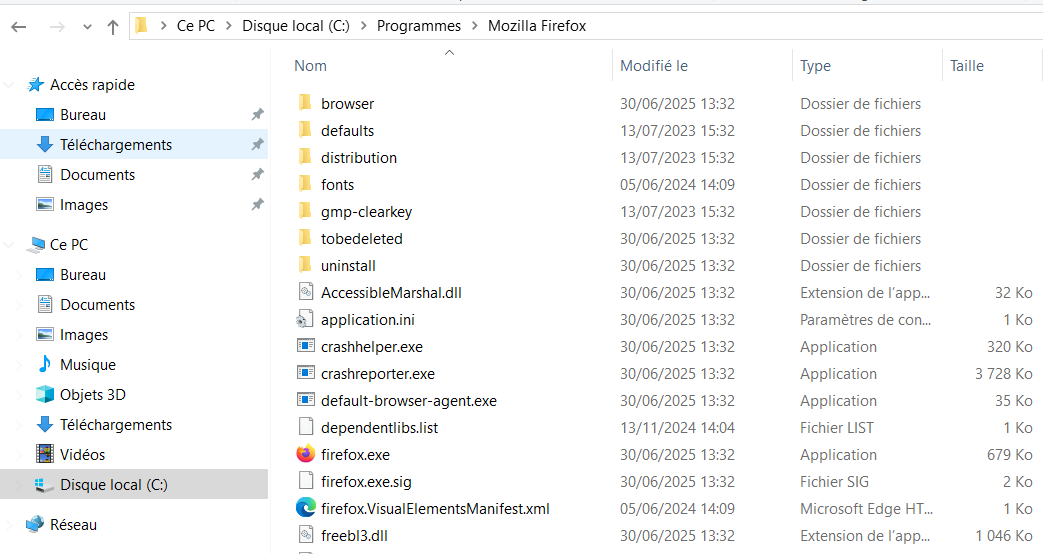Open Réseau network icon
1043x554 pixels.
pyautogui.click(x=35, y=525)
